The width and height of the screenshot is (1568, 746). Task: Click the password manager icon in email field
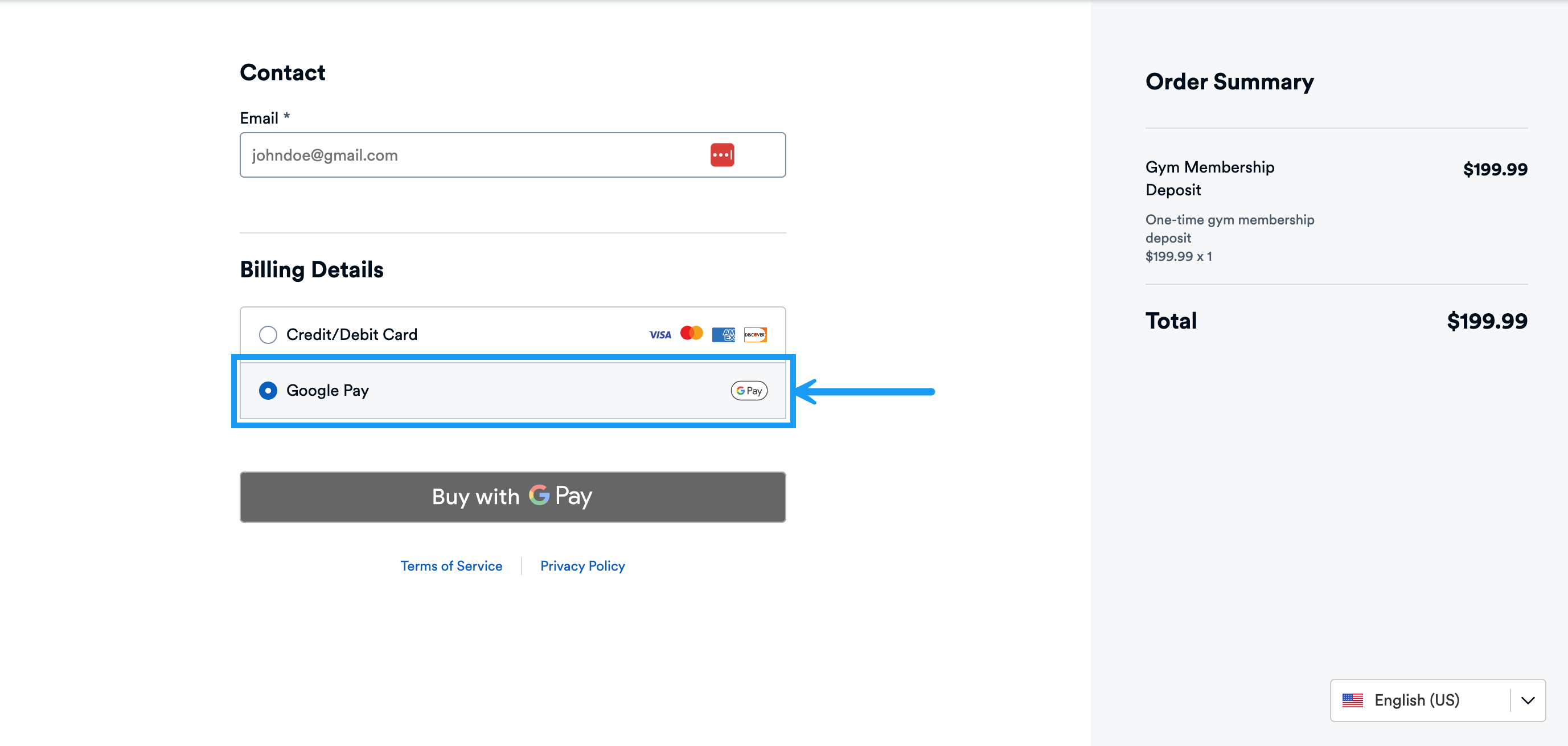[x=722, y=155]
